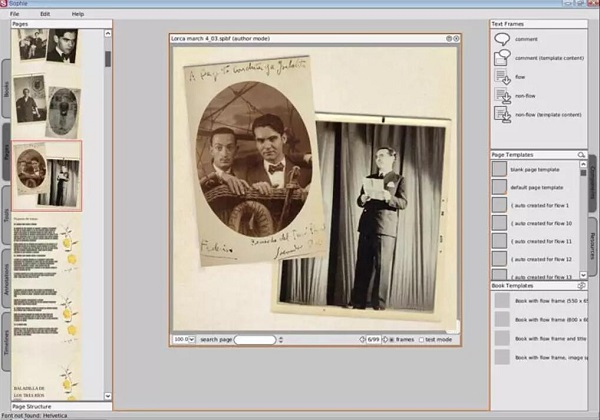Click the page number field showing 6/99
This screenshot has width=600, height=420.
tap(373, 339)
